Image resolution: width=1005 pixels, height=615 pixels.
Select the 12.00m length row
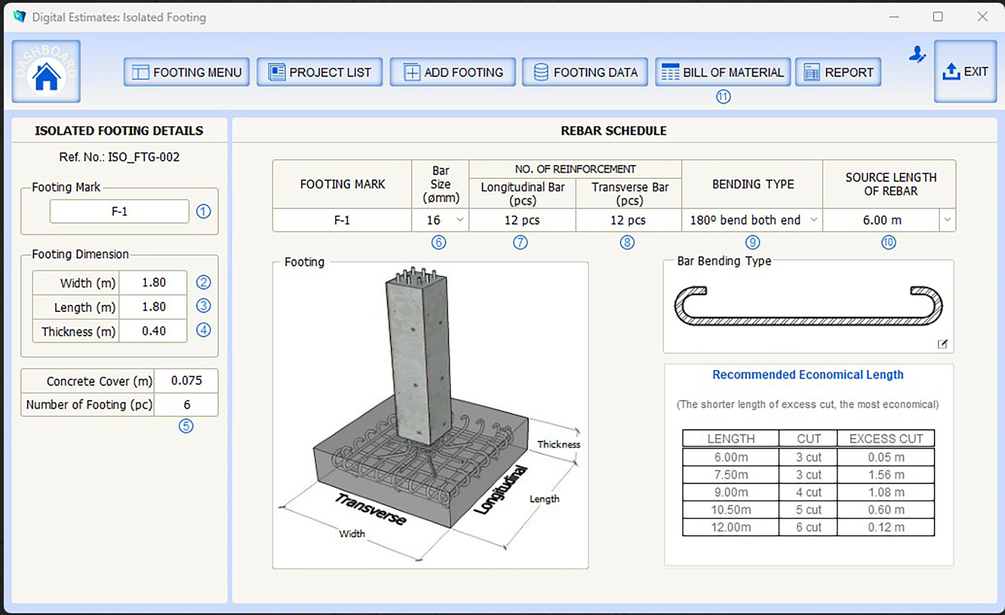(x=808, y=527)
